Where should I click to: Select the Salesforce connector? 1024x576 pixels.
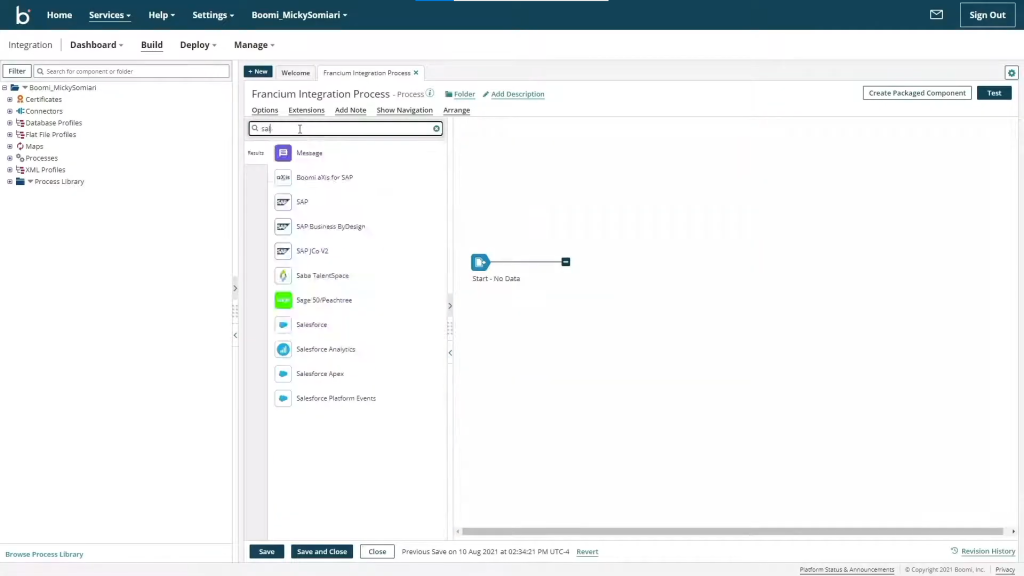pos(311,324)
